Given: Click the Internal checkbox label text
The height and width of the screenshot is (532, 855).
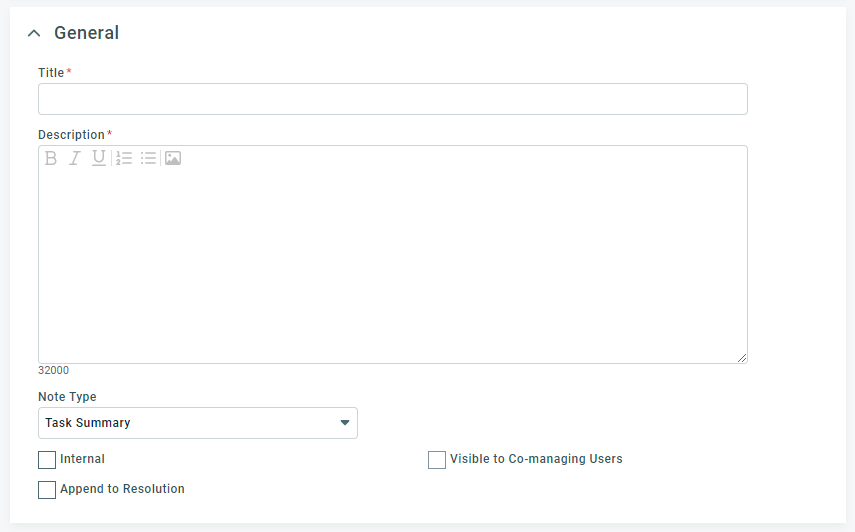Looking at the screenshot, I should (82, 459).
